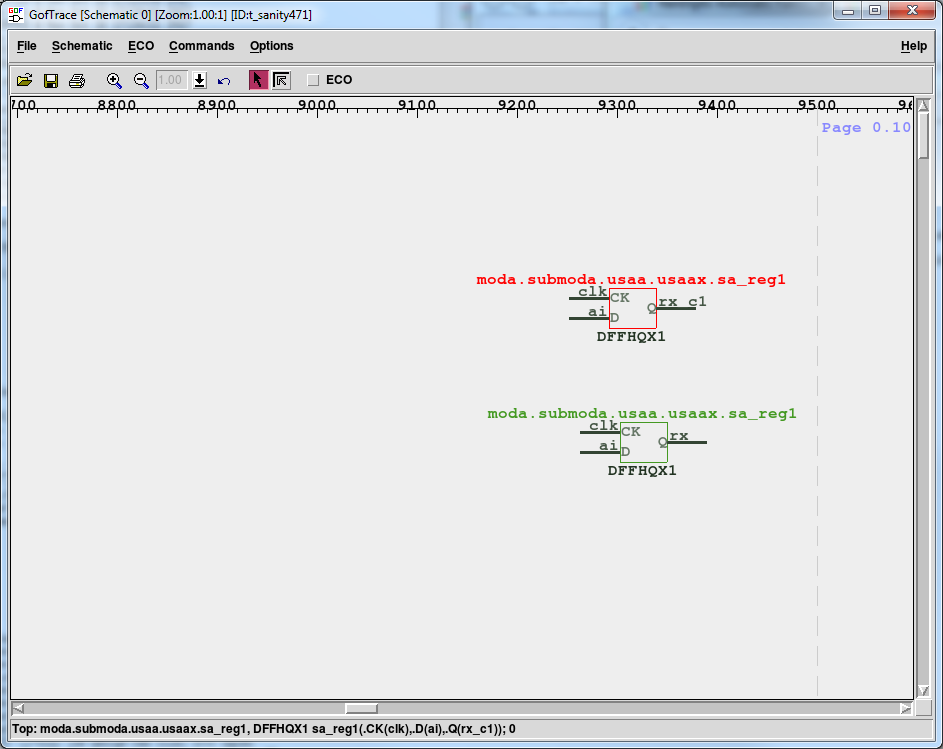
Task: Open the Options menu
Action: click(x=271, y=46)
